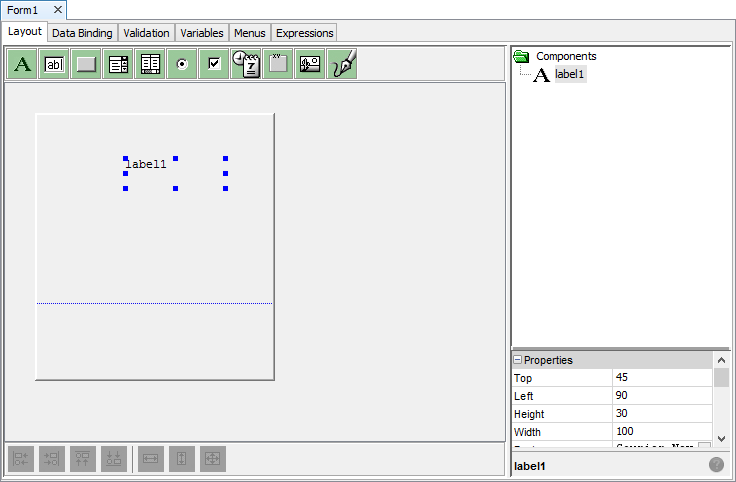The width and height of the screenshot is (736, 482).
Task: Pick the list box component tool
Action: 151,64
